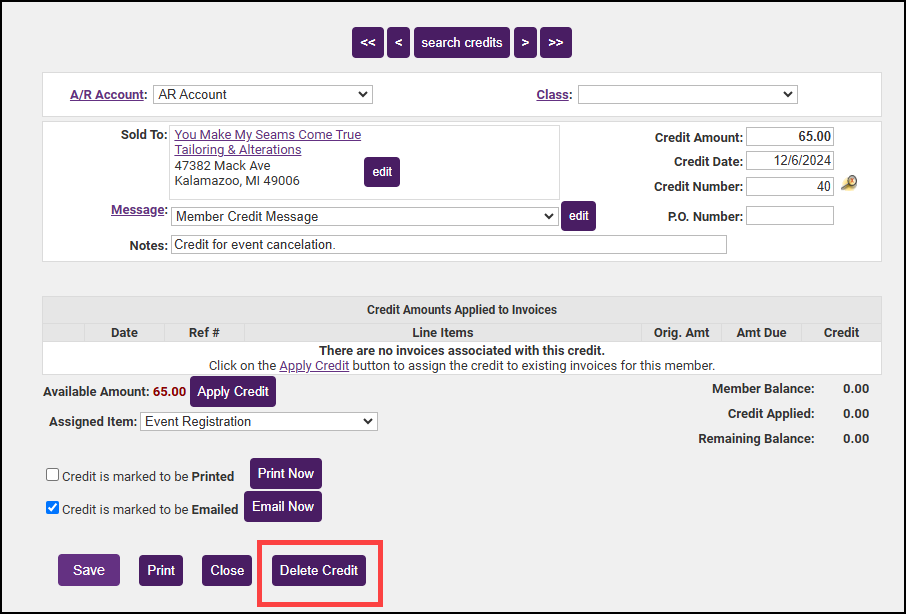Viewport: 906px width, 614px height.
Task: Open the A/R Account dropdown
Action: 262,95
